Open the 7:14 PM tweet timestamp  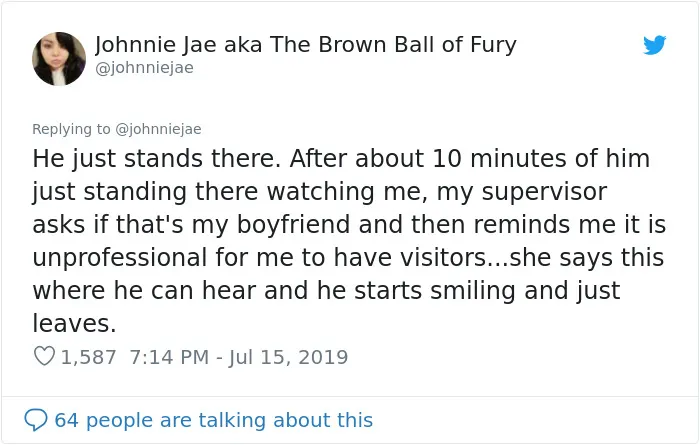click(169, 357)
